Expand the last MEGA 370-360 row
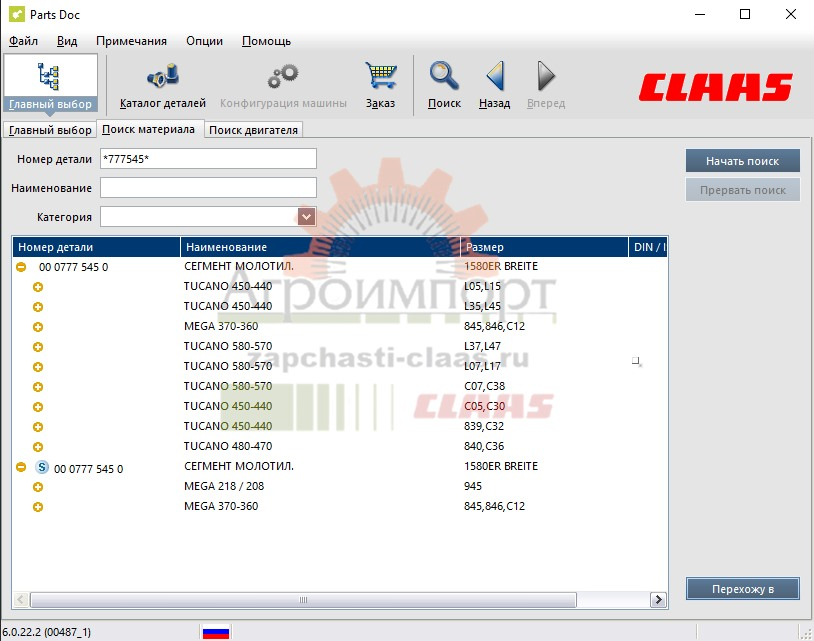The image size is (814, 641). 38,507
